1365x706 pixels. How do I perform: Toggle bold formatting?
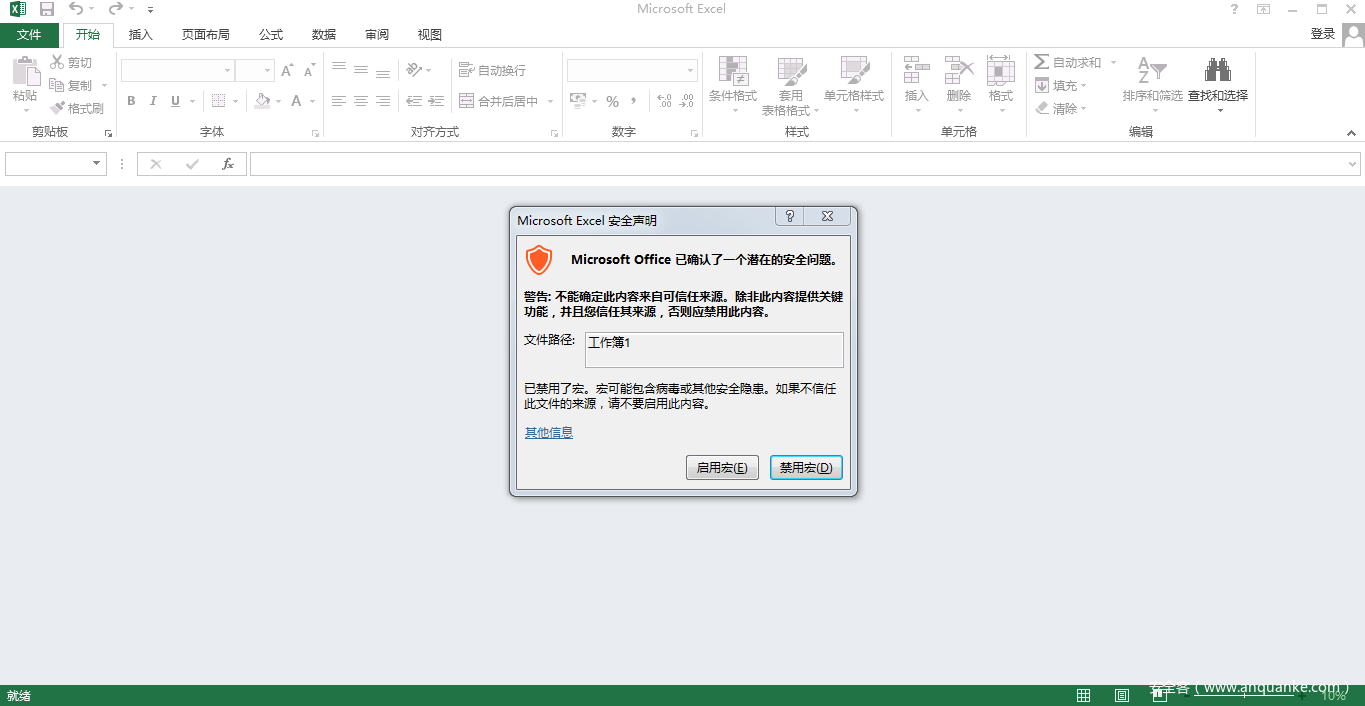[131, 101]
